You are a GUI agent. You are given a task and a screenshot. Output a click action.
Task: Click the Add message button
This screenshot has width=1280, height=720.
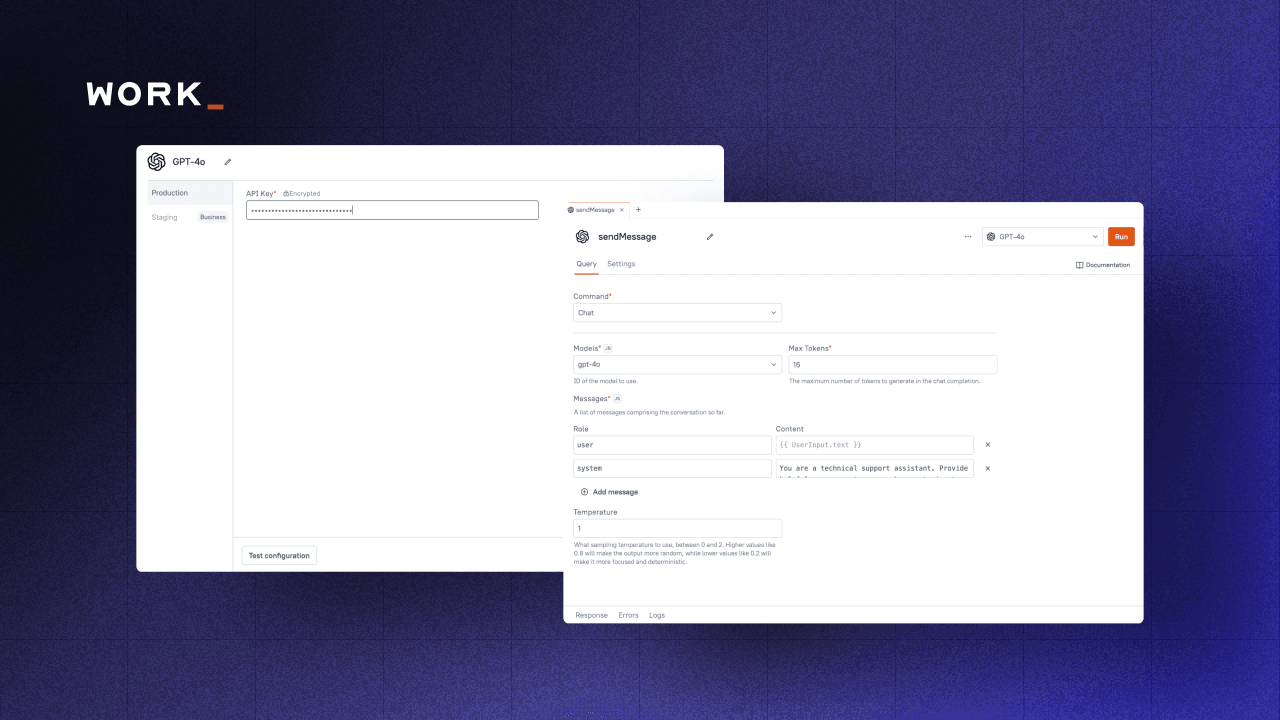click(x=609, y=492)
